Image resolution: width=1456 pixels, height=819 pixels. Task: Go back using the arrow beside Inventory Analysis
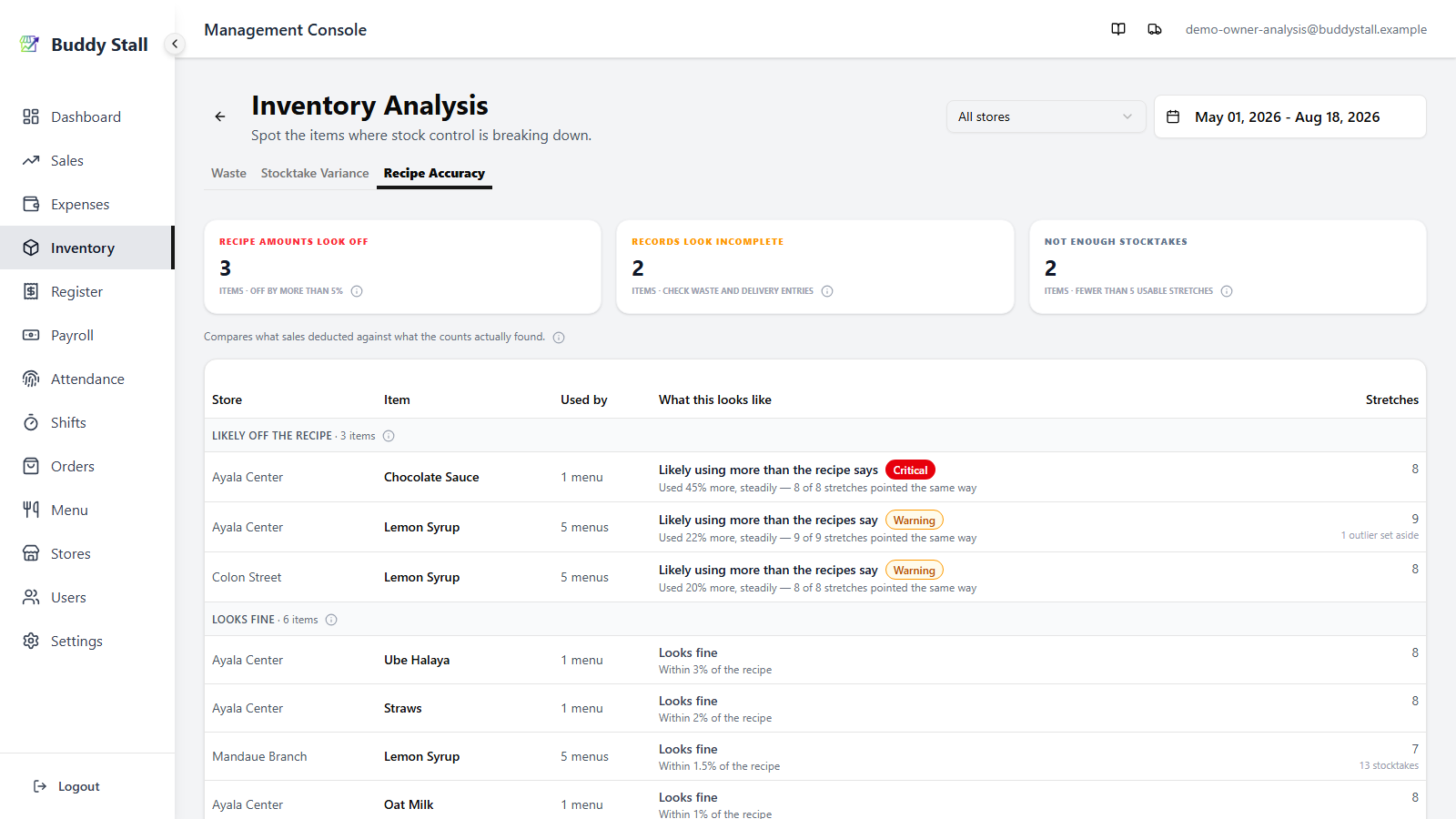click(220, 116)
